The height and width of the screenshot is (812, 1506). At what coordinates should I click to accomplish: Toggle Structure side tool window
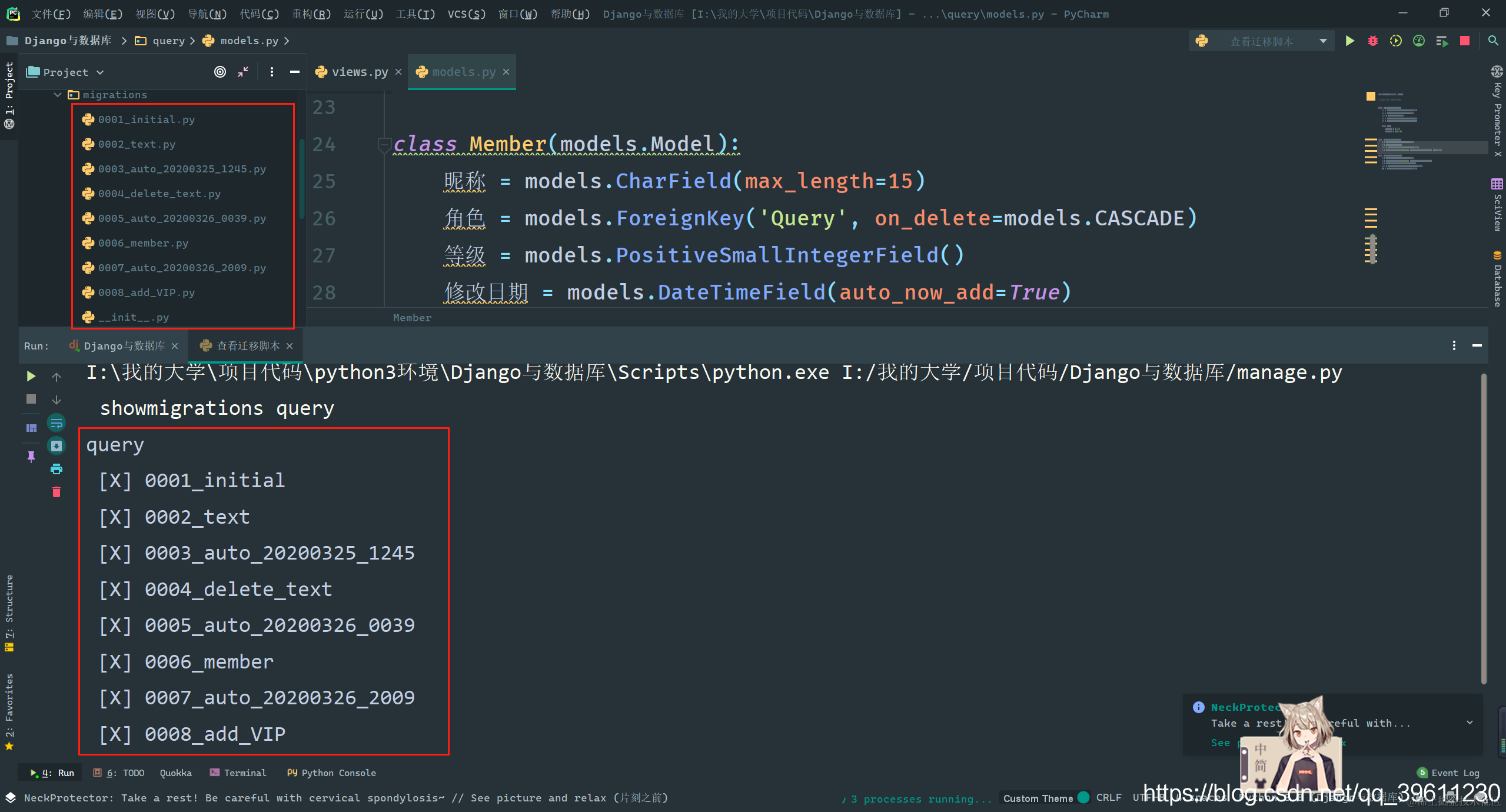(9, 613)
